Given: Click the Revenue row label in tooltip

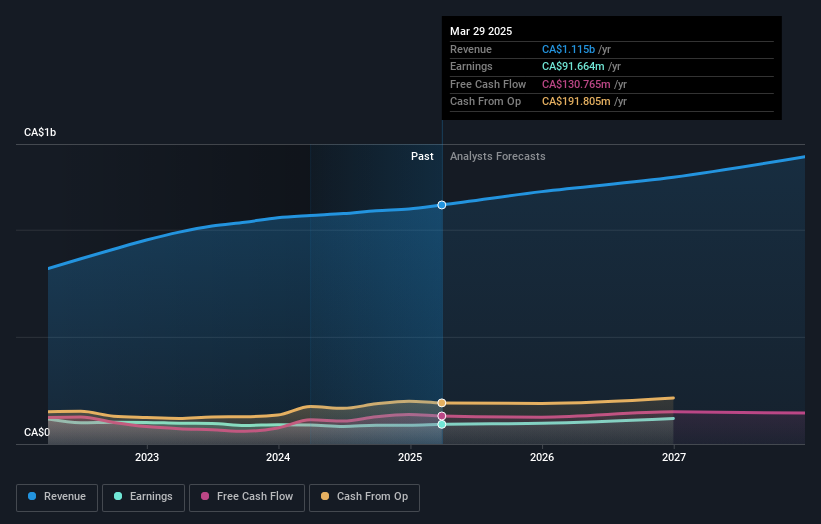Looking at the screenshot, I should pos(471,49).
